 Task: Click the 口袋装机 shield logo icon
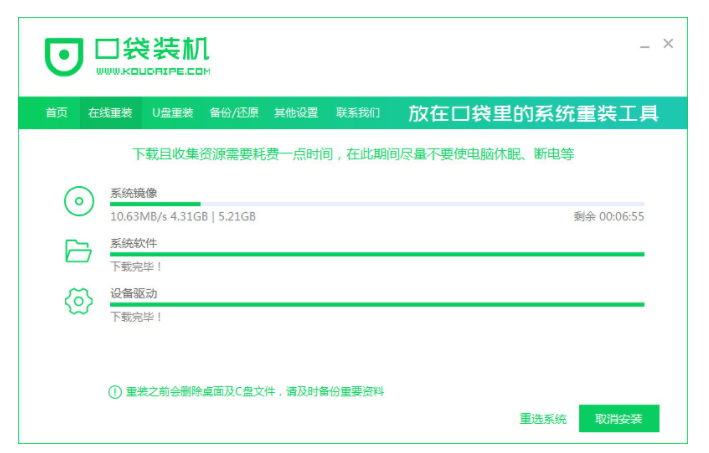[64, 57]
